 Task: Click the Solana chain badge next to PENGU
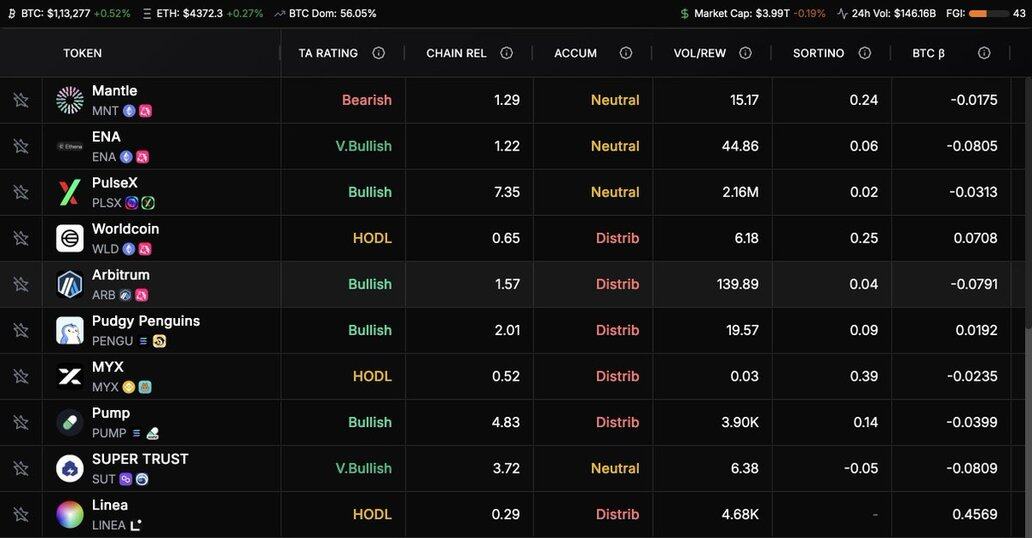143,341
